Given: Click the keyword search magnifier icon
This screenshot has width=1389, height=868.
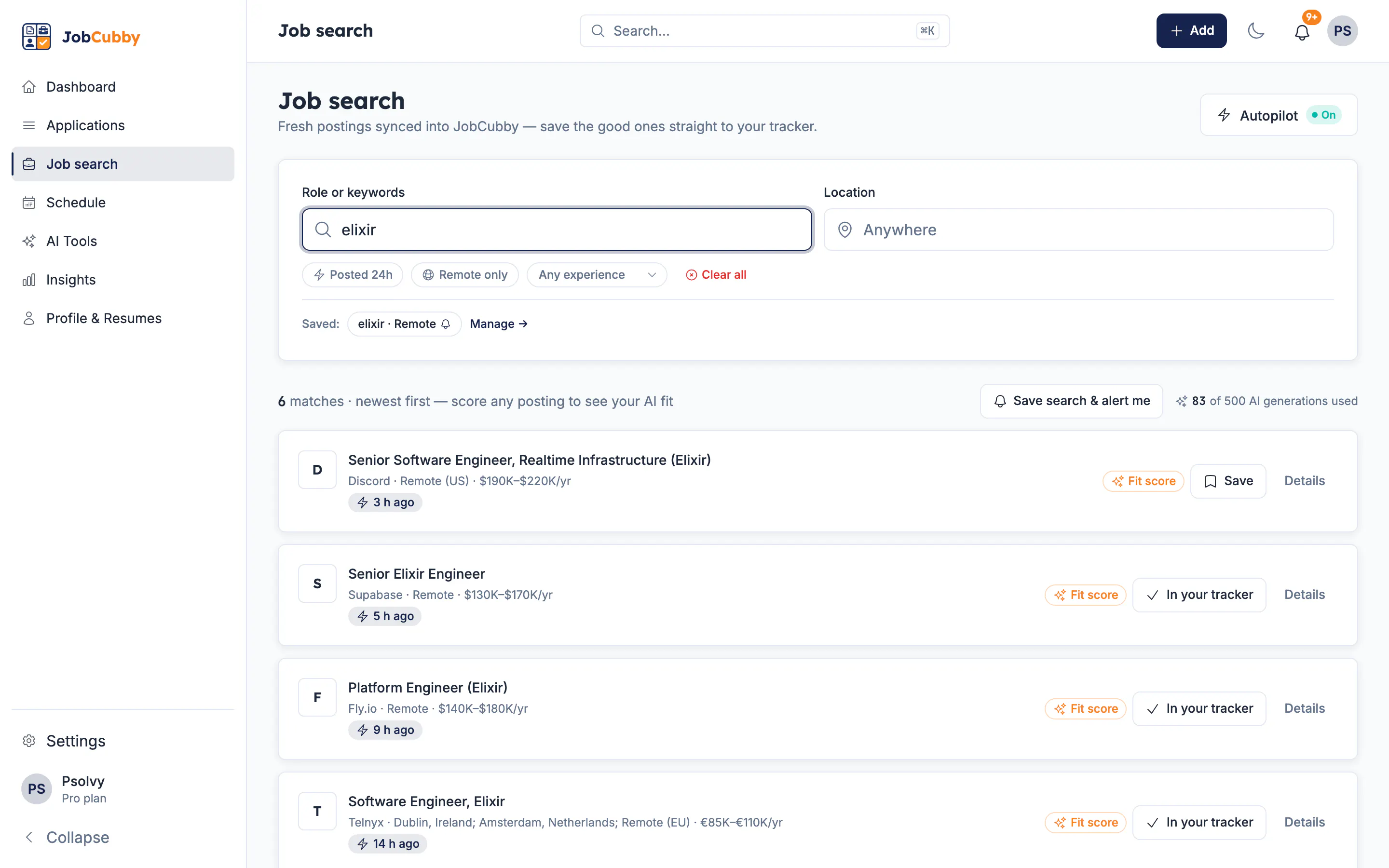Looking at the screenshot, I should tap(323, 230).
